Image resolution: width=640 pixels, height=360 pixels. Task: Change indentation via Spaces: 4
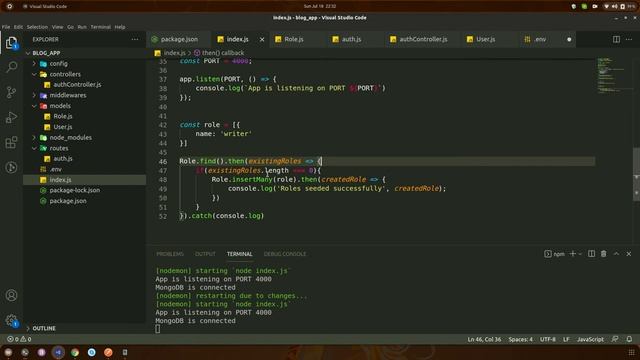point(520,339)
